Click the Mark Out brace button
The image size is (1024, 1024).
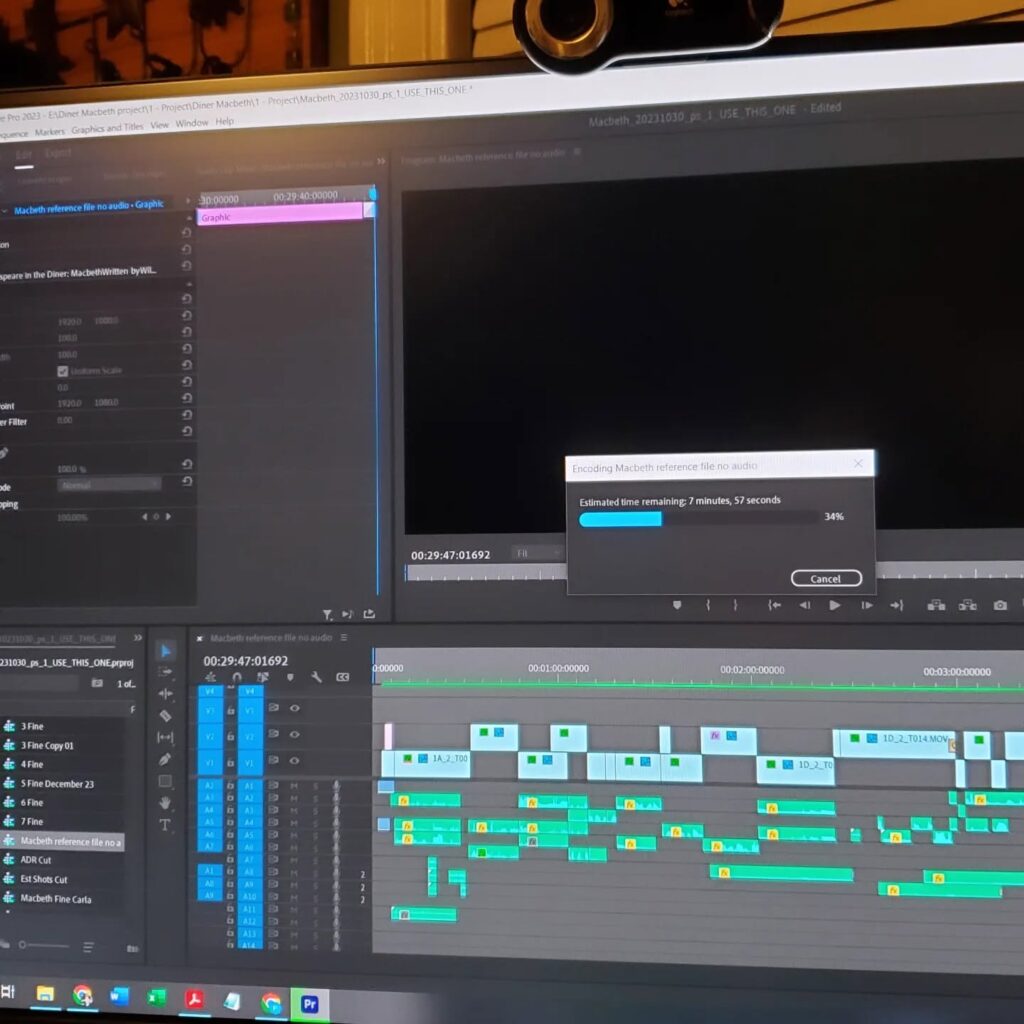(735, 605)
